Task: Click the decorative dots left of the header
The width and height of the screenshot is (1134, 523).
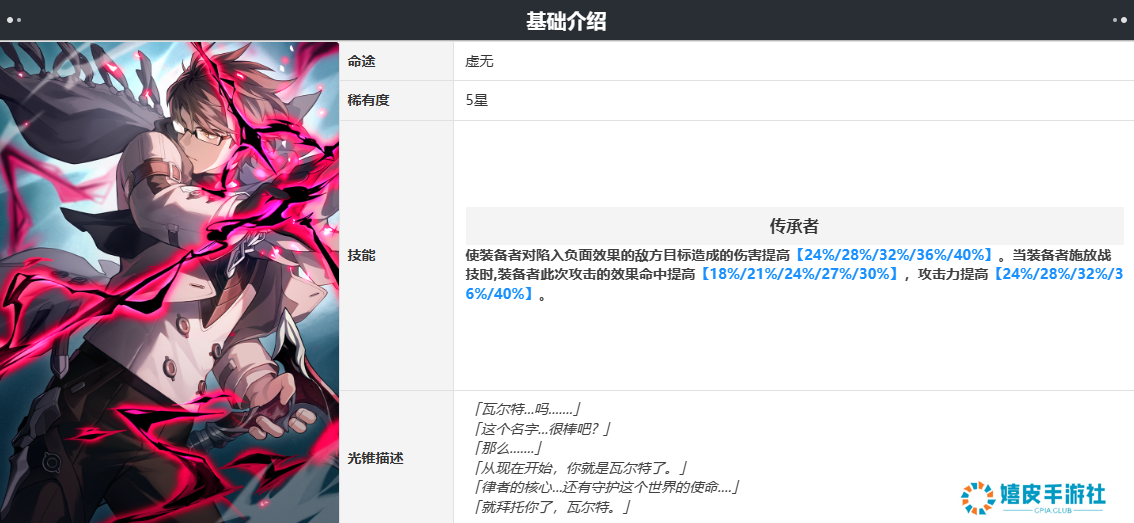Action: [x=14, y=20]
